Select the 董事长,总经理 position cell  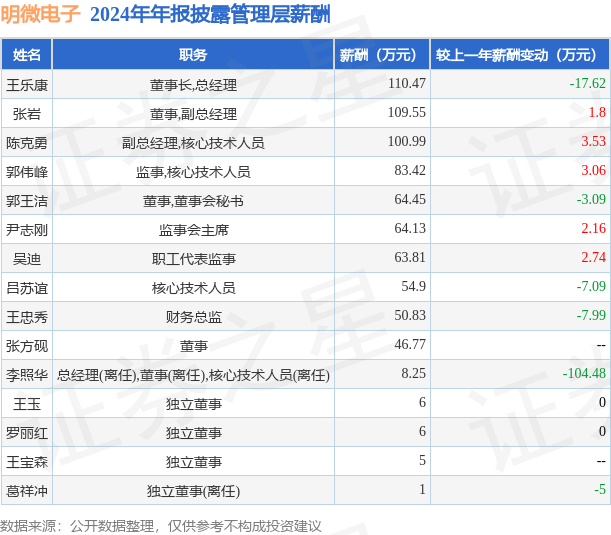pyautogui.click(x=193, y=85)
